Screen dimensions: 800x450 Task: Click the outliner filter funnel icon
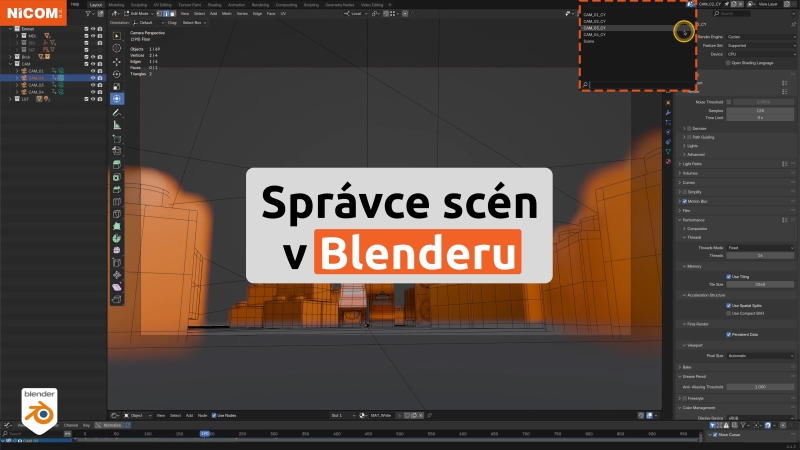(x=88, y=14)
